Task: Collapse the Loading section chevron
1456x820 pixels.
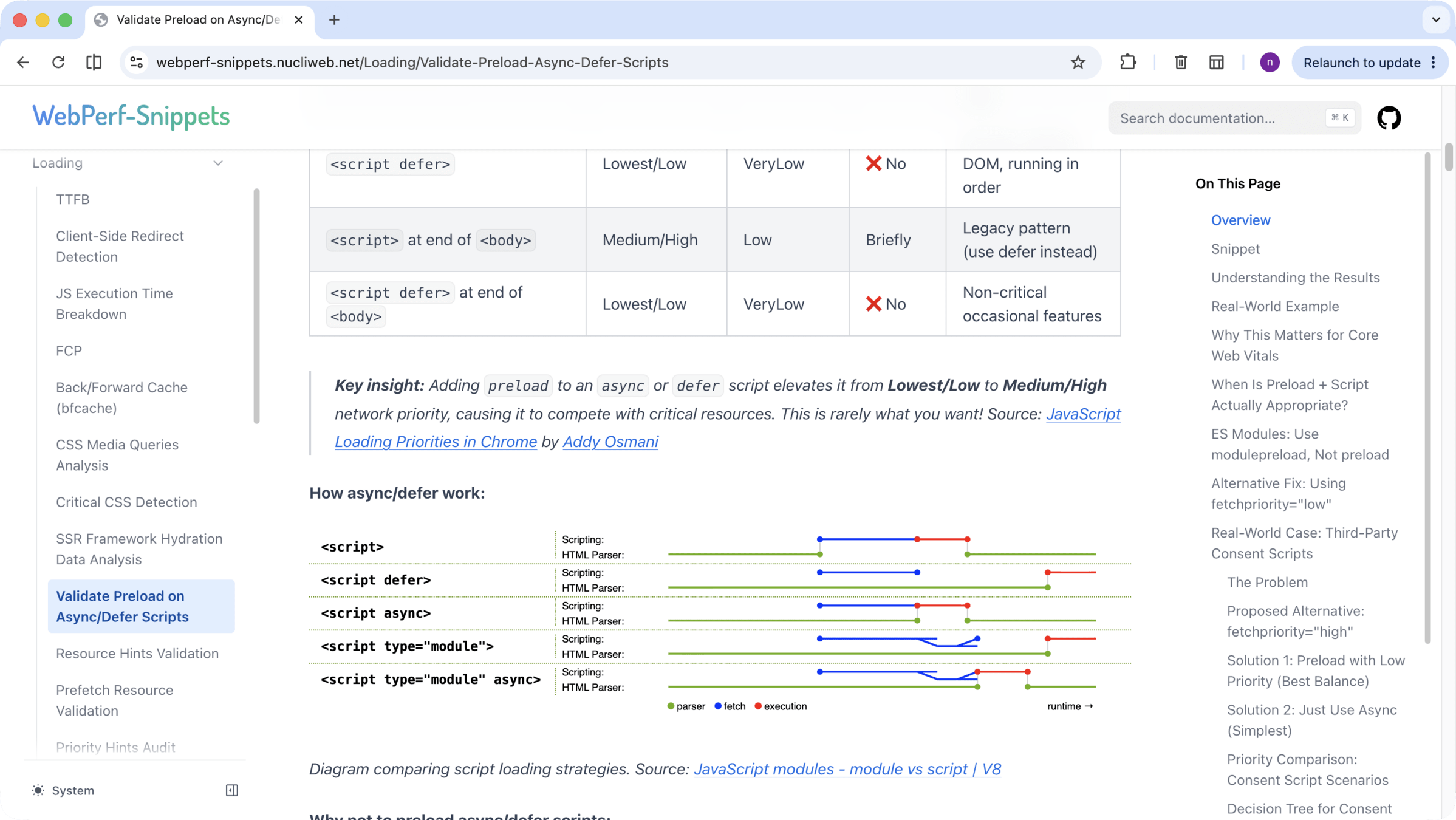Action: (218, 163)
